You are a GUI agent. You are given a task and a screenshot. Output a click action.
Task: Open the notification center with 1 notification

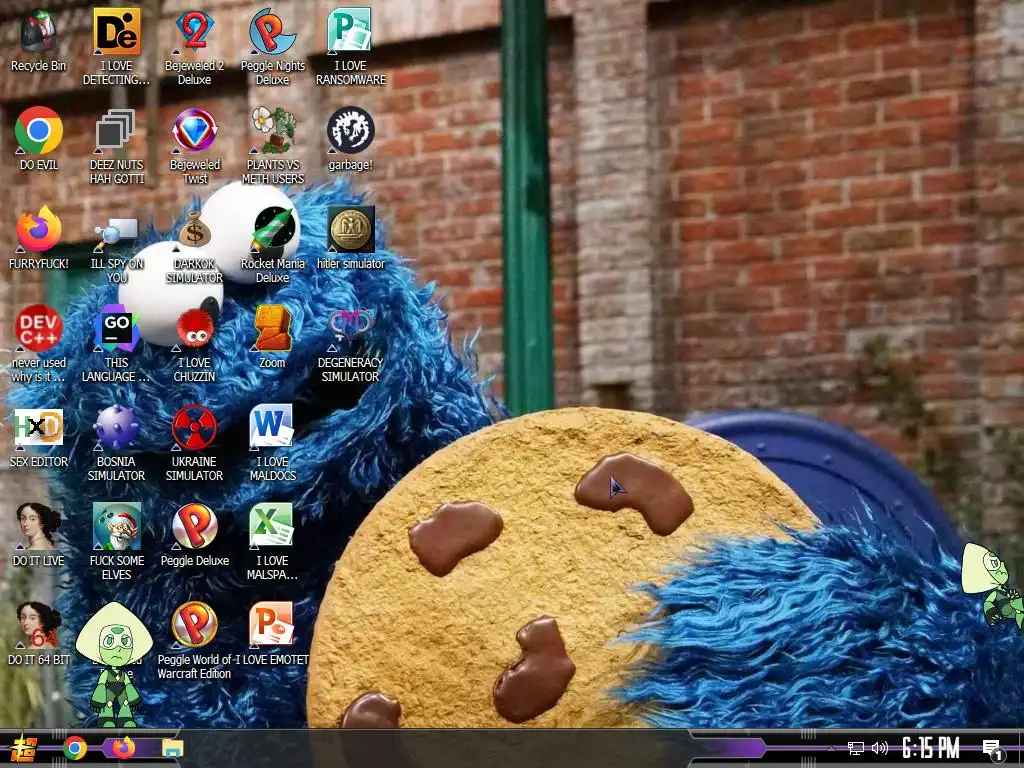[992, 749]
